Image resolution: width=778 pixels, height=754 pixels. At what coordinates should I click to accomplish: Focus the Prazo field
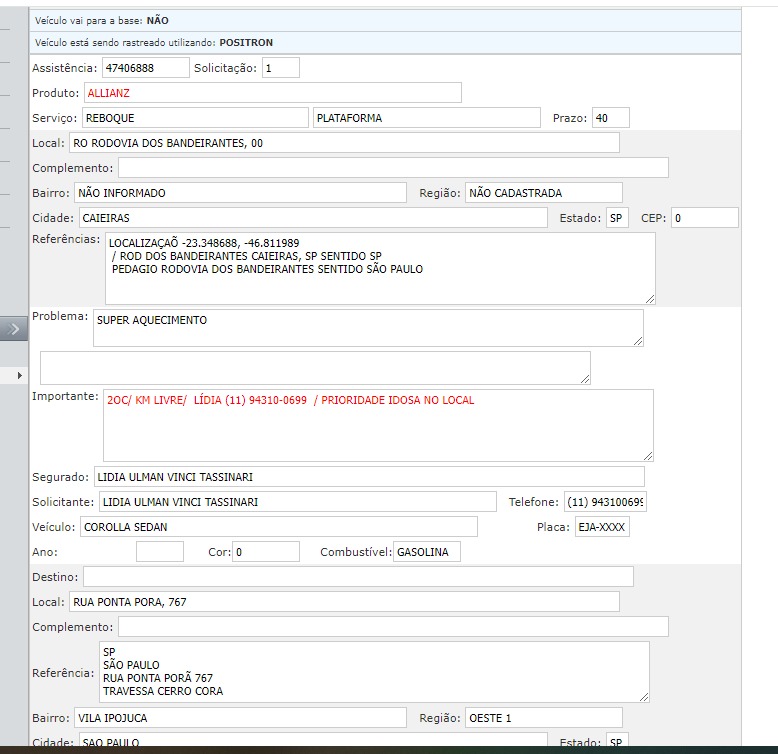click(x=610, y=118)
